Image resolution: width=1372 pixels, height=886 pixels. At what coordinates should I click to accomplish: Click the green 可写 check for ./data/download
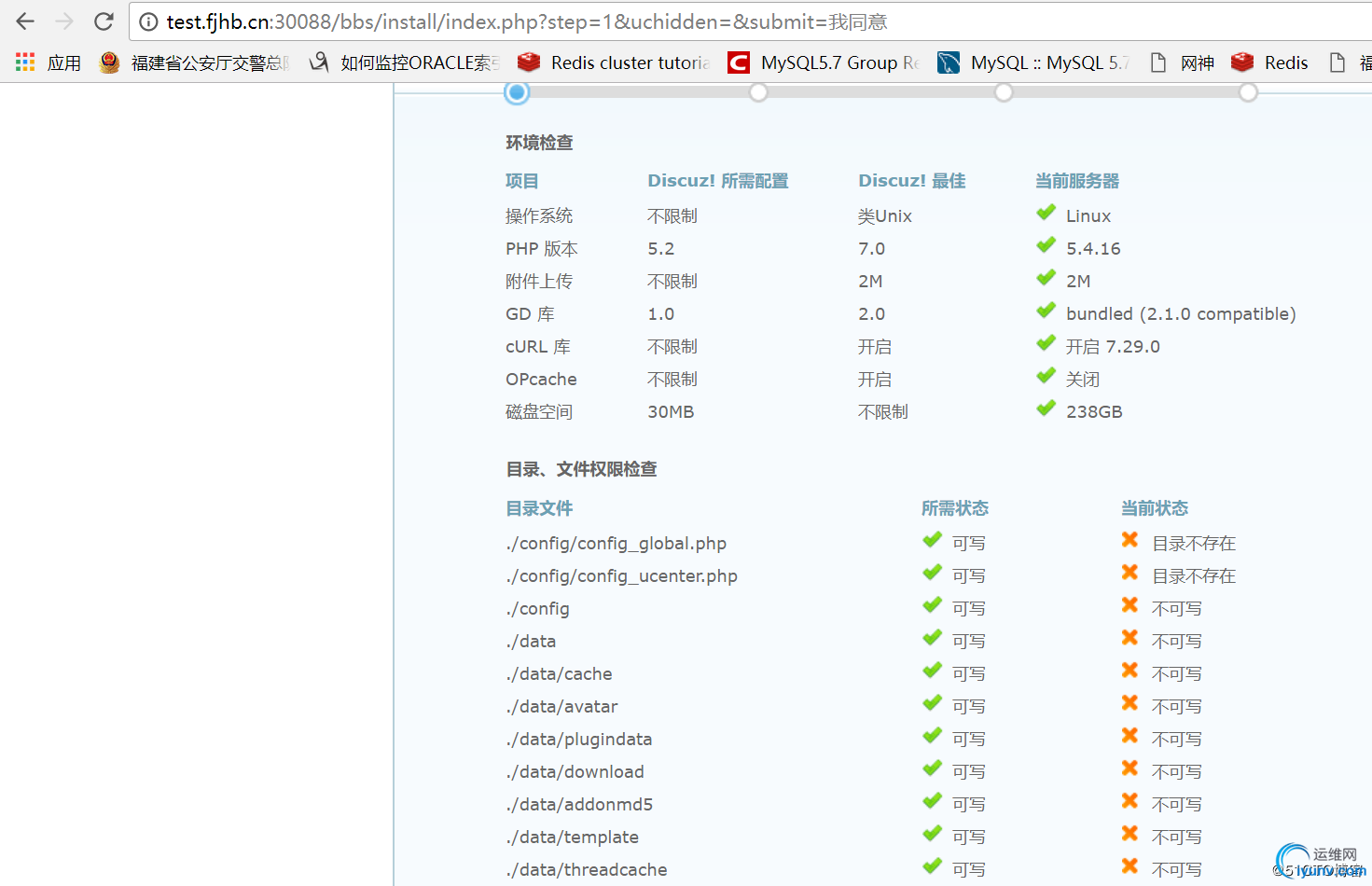(x=932, y=768)
